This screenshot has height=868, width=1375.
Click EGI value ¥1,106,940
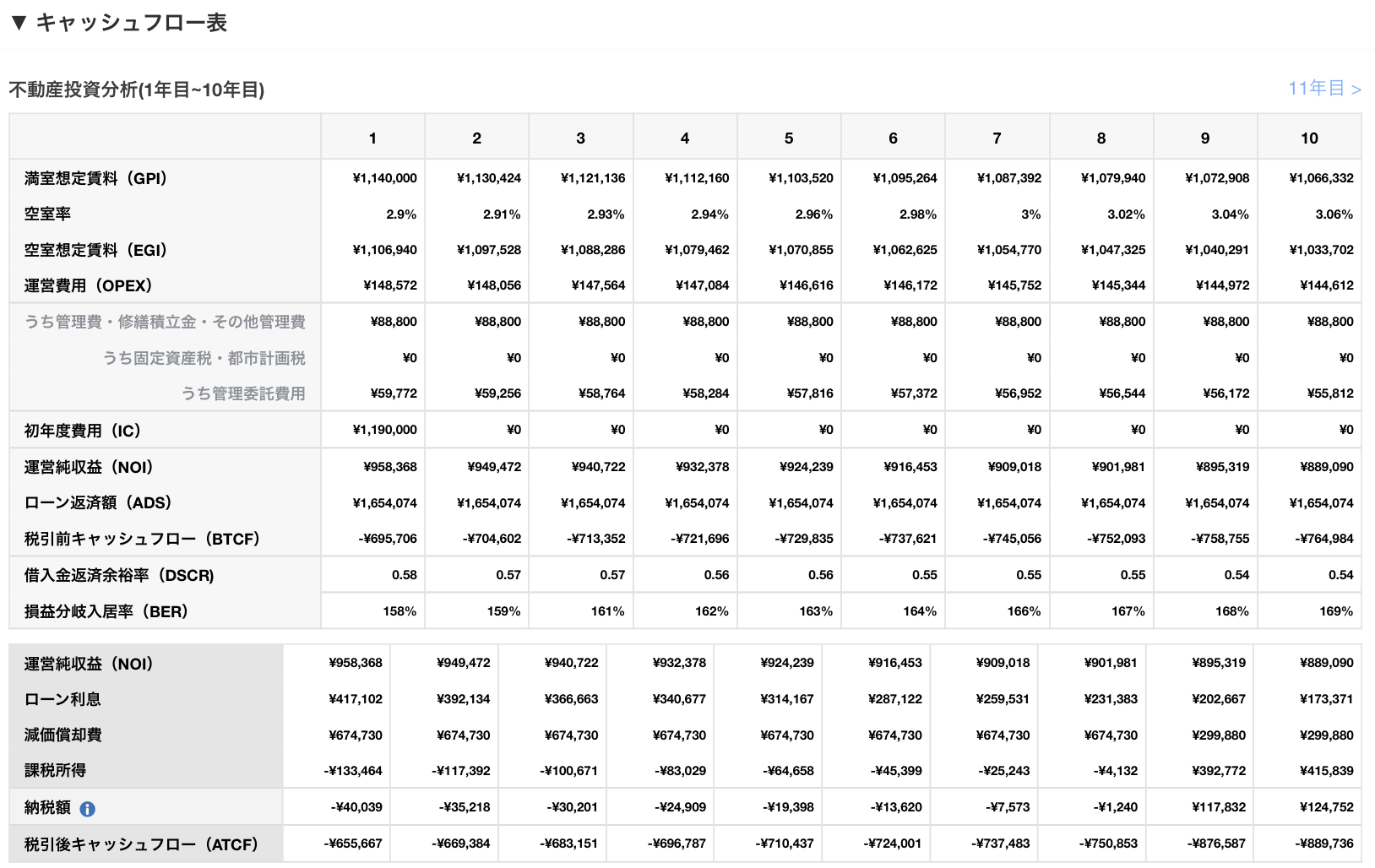click(x=384, y=250)
